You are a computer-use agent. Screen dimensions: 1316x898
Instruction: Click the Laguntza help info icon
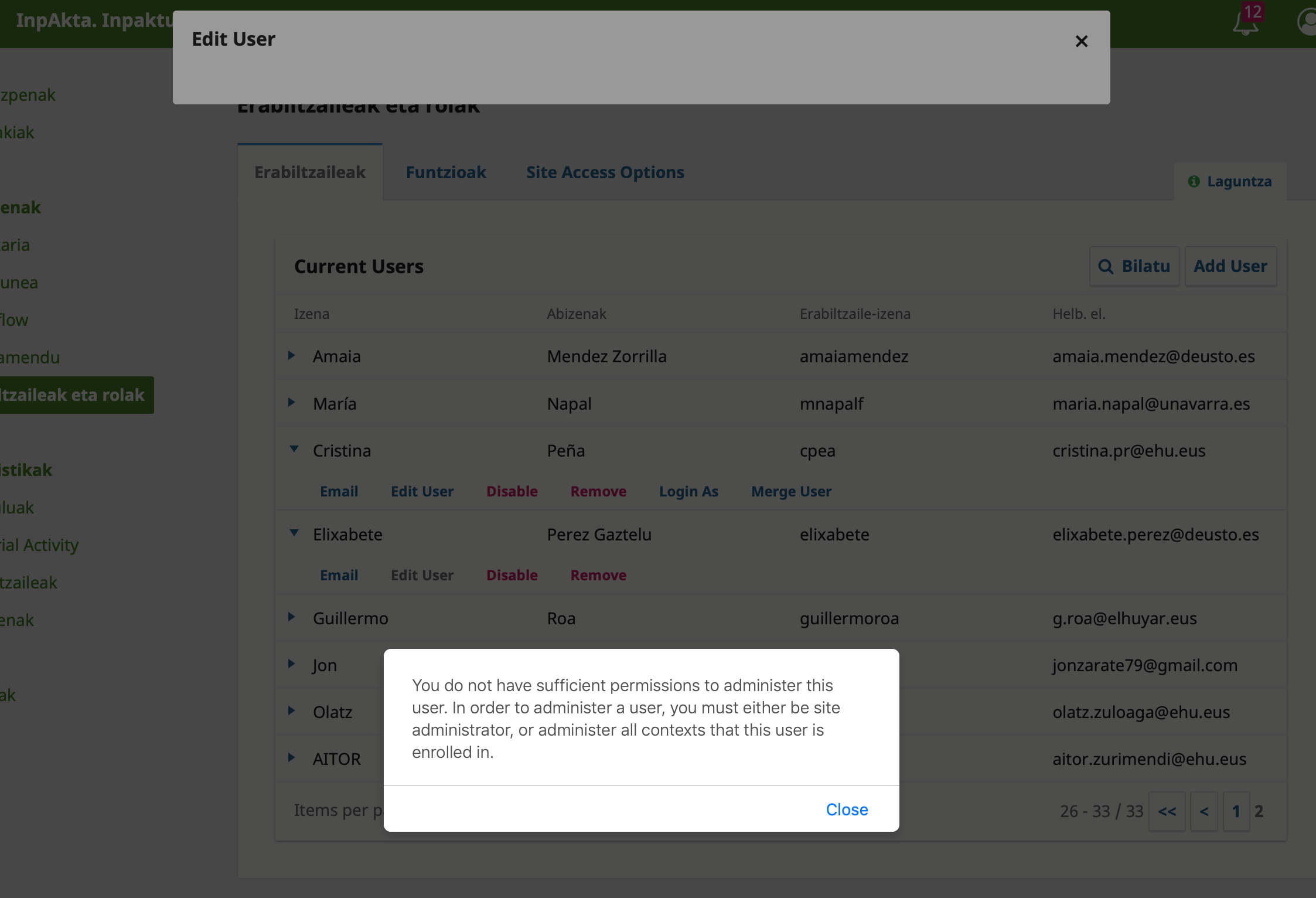coord(1194,182)
